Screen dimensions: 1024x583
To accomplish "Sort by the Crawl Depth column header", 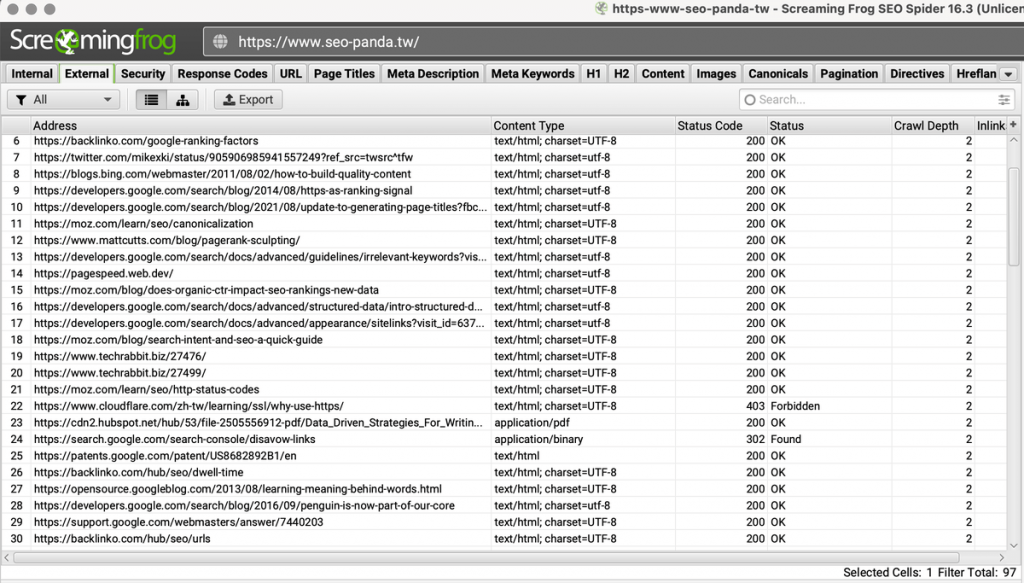I will pyautogui.click(x=933, y=125).
